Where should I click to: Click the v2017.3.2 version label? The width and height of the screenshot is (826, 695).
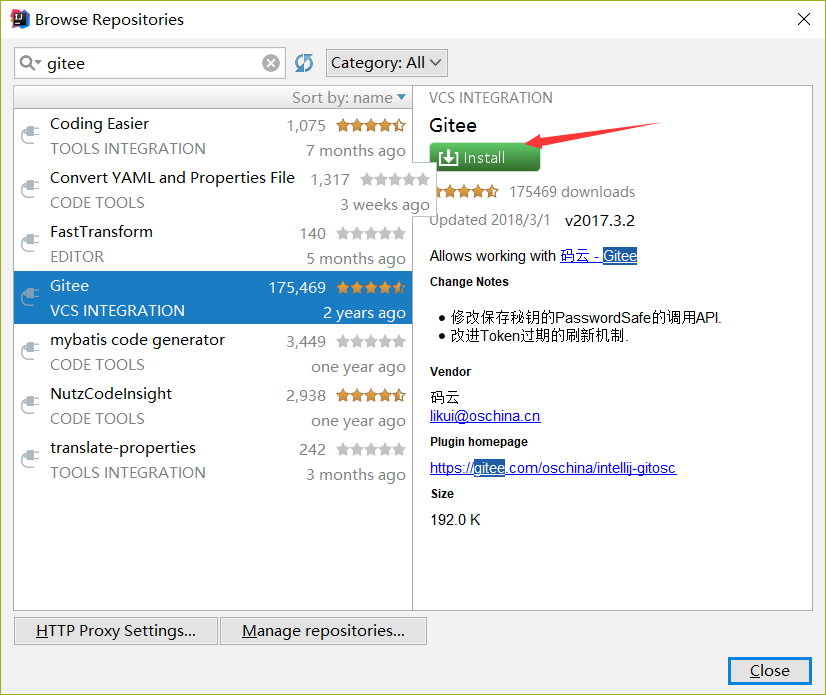coord(599,220)
